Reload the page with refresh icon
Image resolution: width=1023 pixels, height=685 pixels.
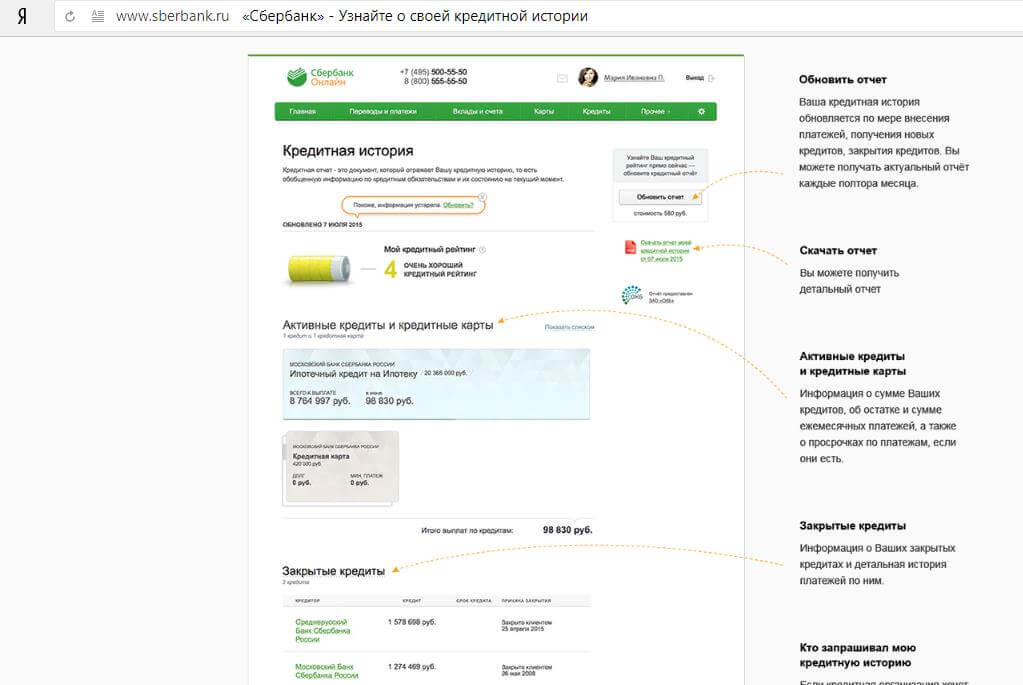[x=70, y=16]
